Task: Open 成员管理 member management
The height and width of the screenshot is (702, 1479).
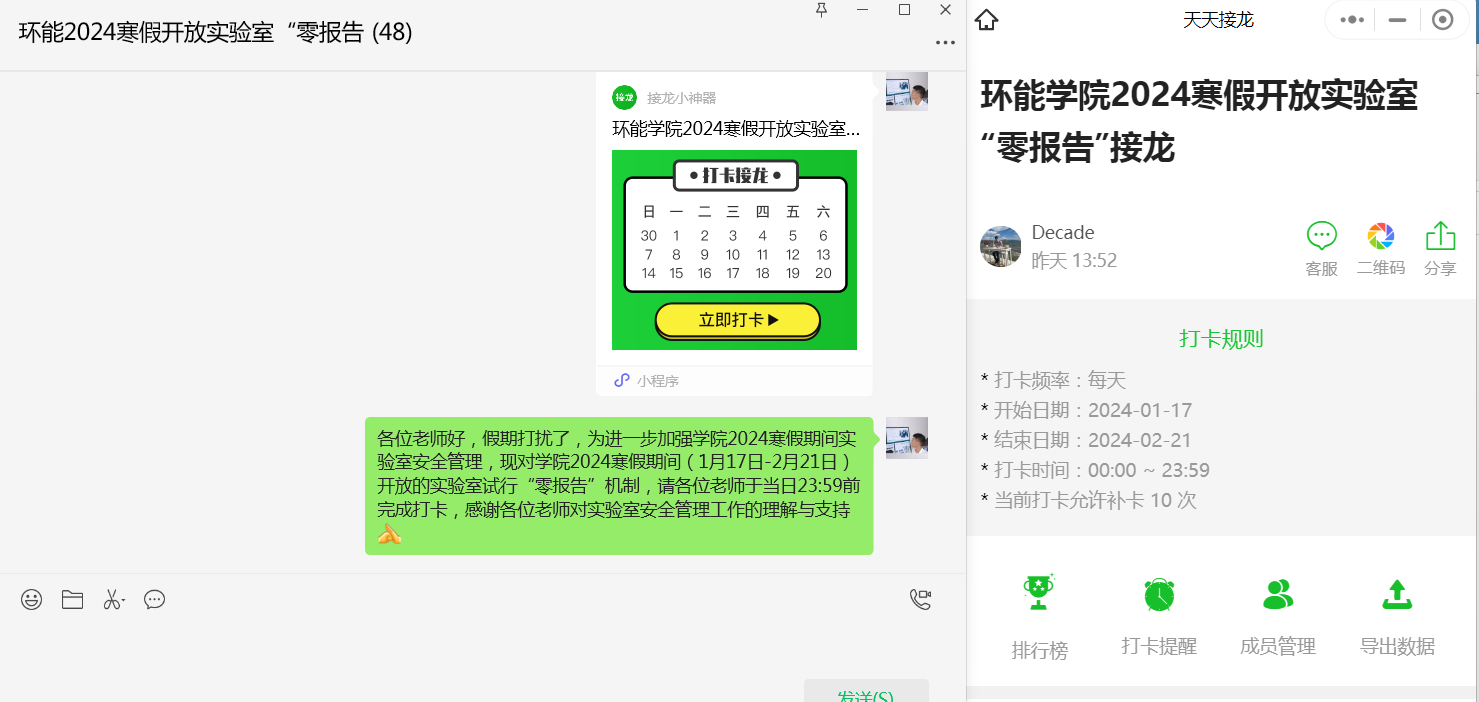Action: 1277,612
